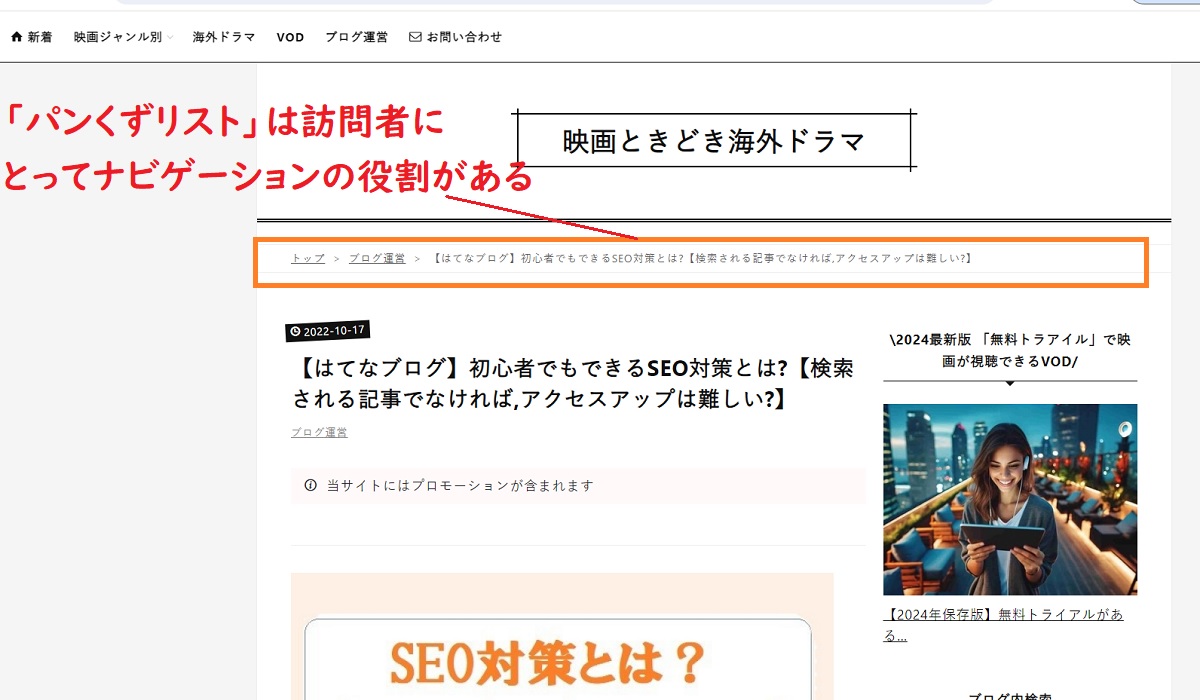Click the ブログ運営 category label under the article title
Image resolution: width=1200 pixels, height=700 pixels.
point(318,432)
